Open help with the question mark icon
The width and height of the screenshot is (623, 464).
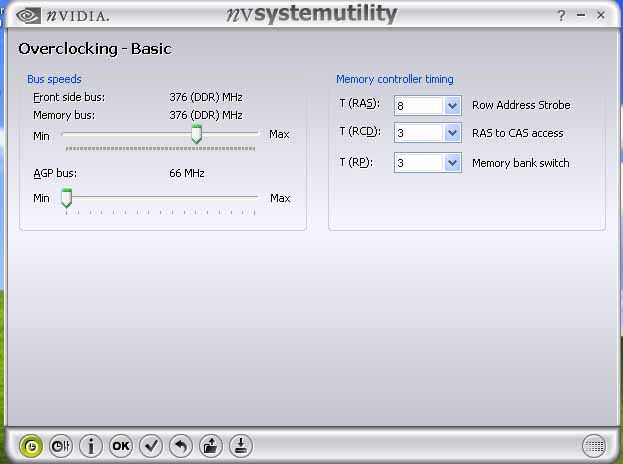coord(561,16)
